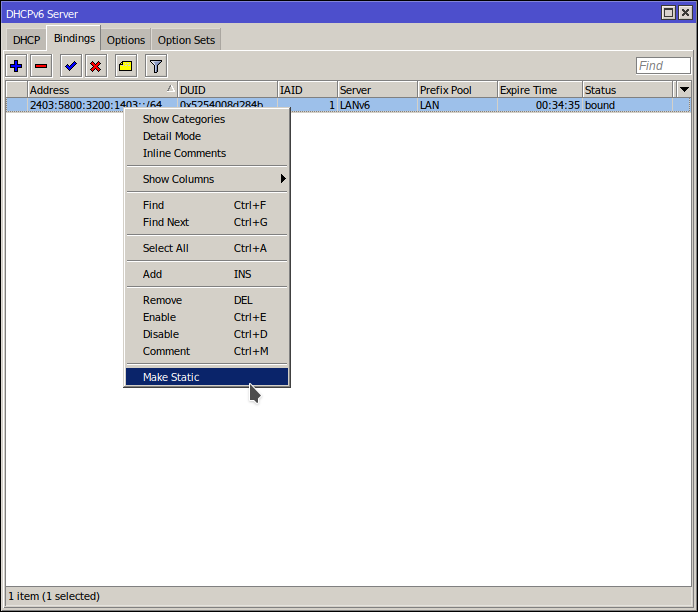
Task: Switch to the DHCP tab
Action: coord(26,40)
